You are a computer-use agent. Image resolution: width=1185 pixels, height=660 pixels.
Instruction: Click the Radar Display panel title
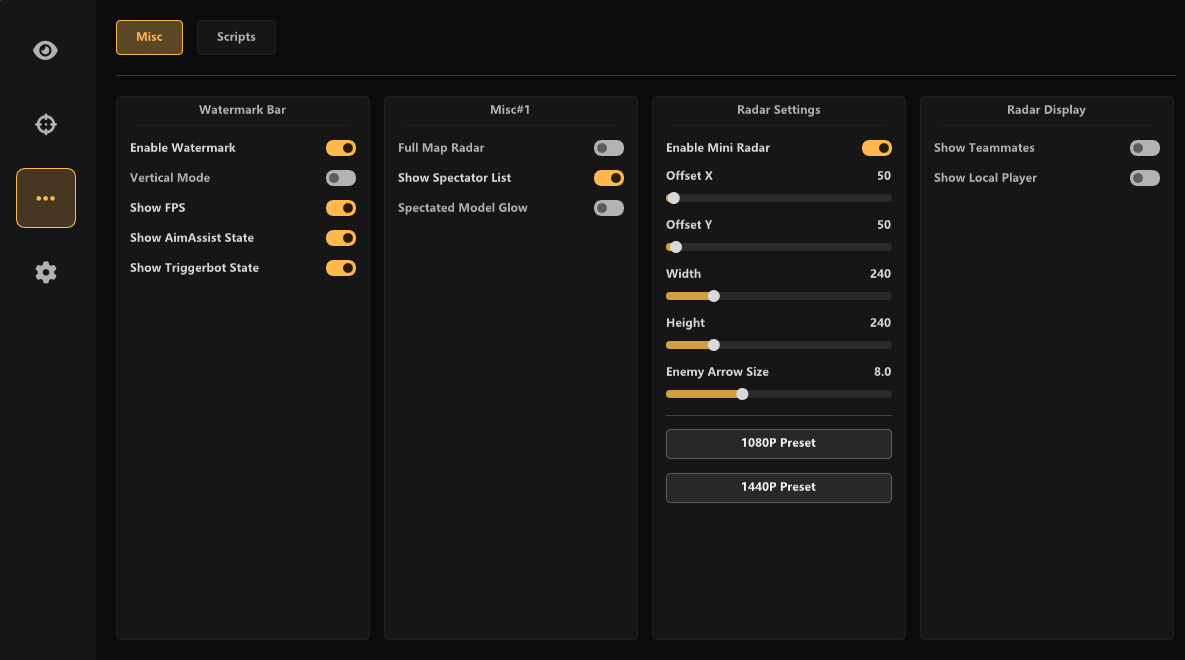(1046, 110)
